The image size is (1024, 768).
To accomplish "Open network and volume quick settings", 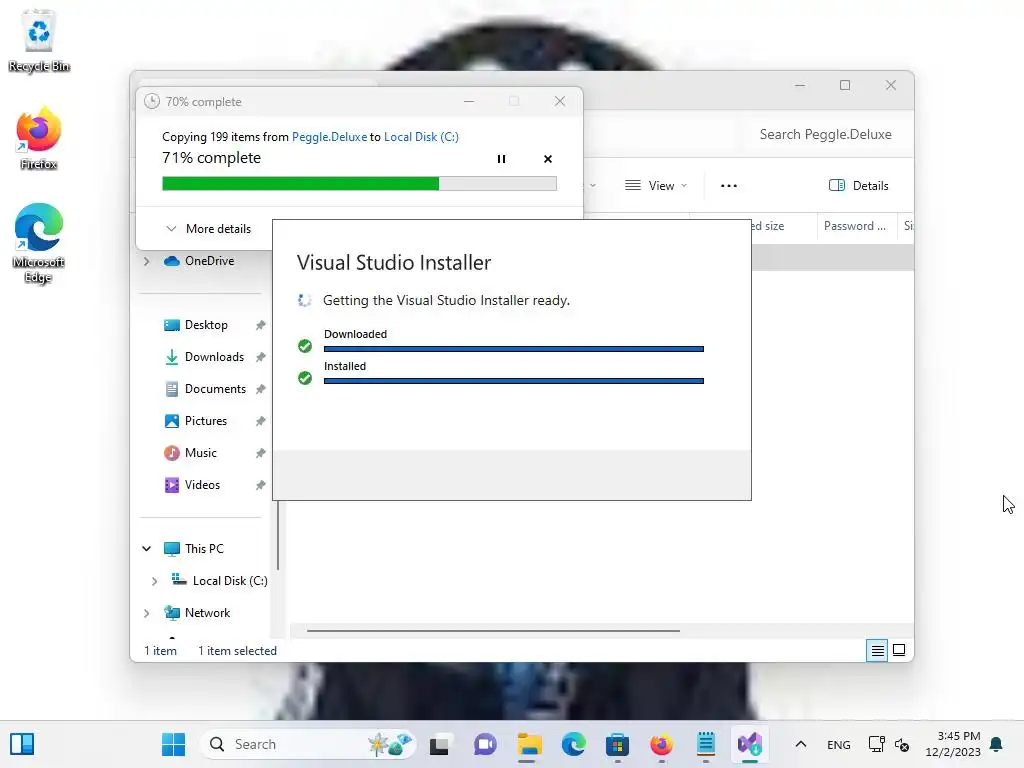I will (889, 744).
